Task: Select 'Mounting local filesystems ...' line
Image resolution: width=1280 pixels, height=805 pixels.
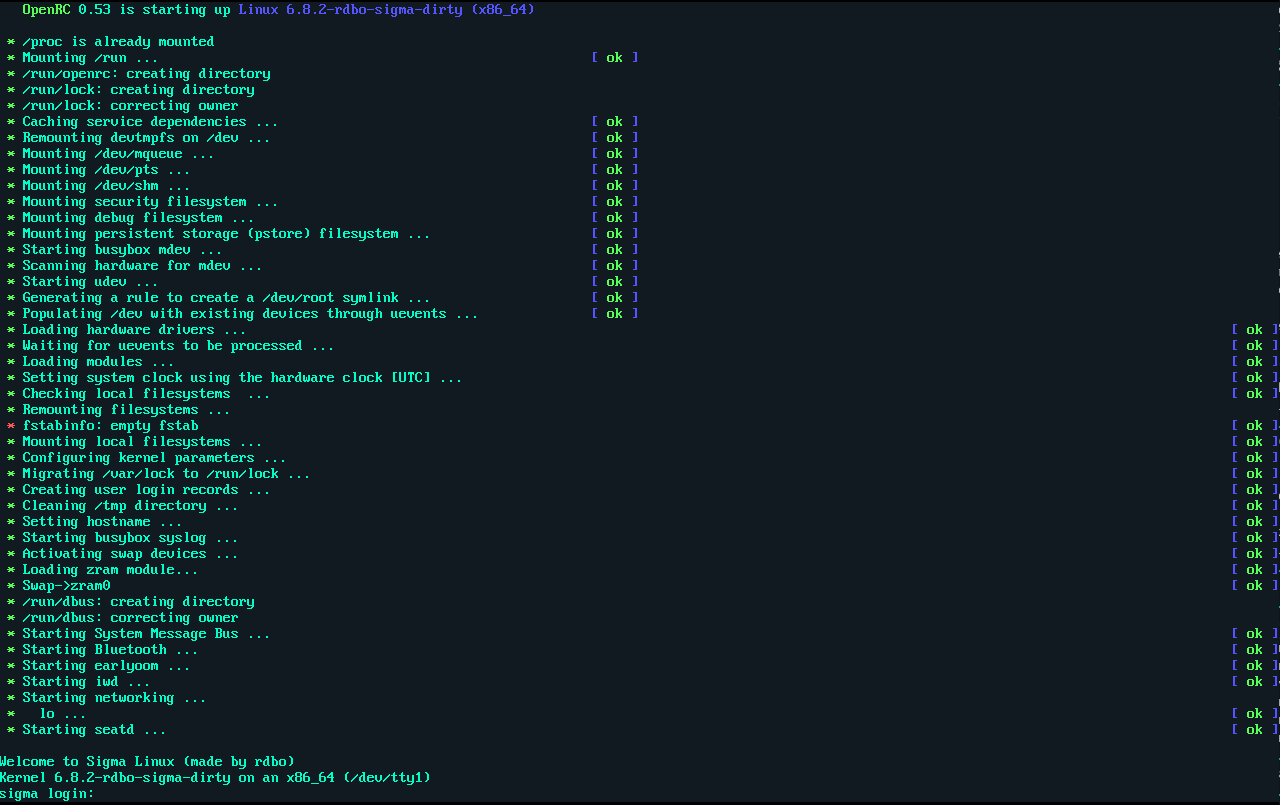Action: click(x=142, y=442)
